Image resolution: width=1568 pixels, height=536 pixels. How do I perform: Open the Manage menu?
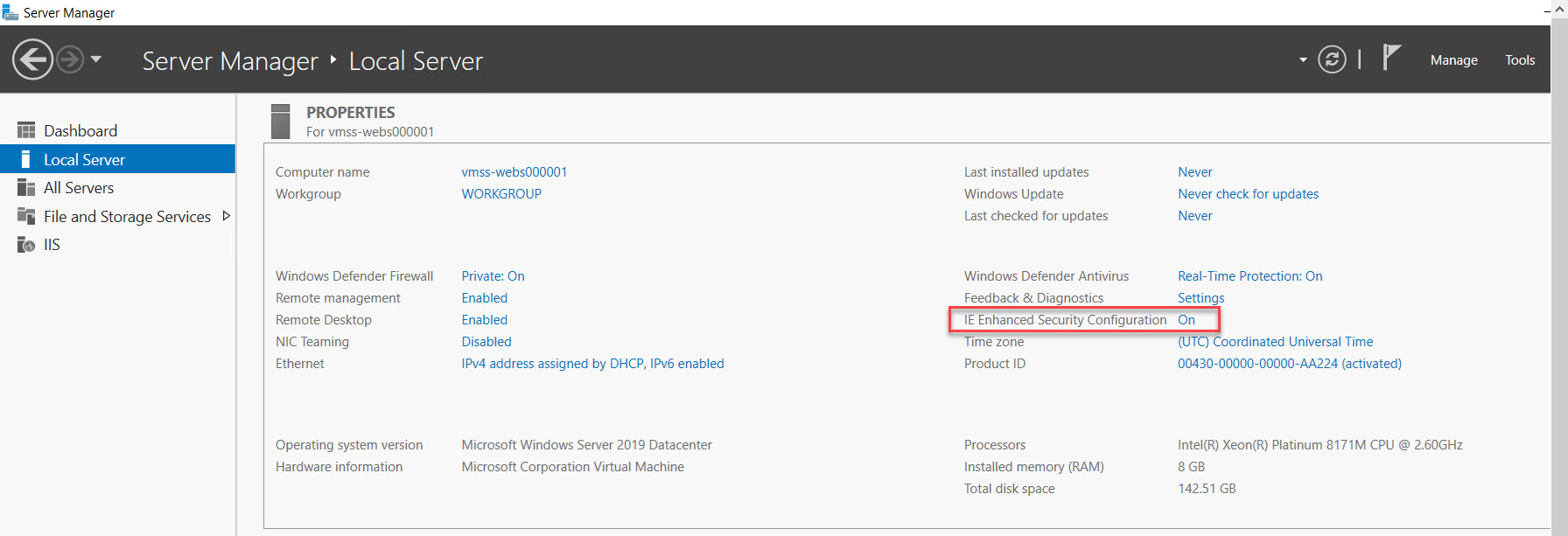pos(1453,60)
